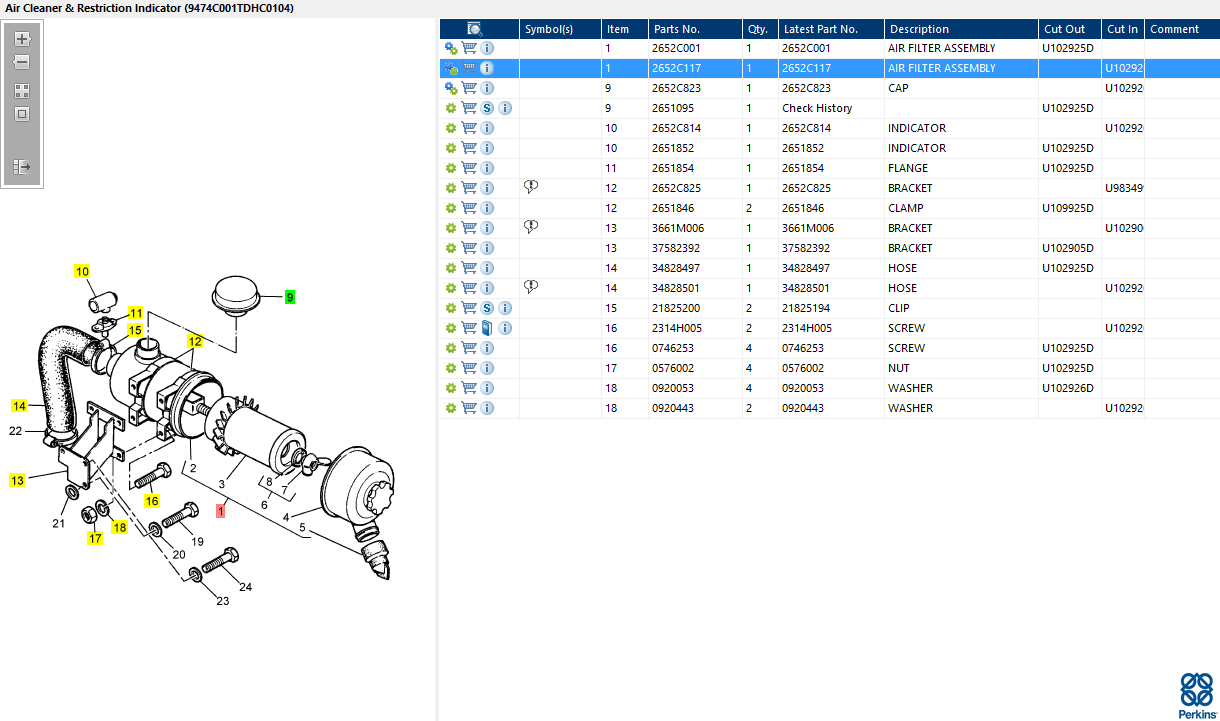Screen dimensions: 1220x721
Task: Select yellow callout 17 on diagram
Action: (x=95, y=538)
